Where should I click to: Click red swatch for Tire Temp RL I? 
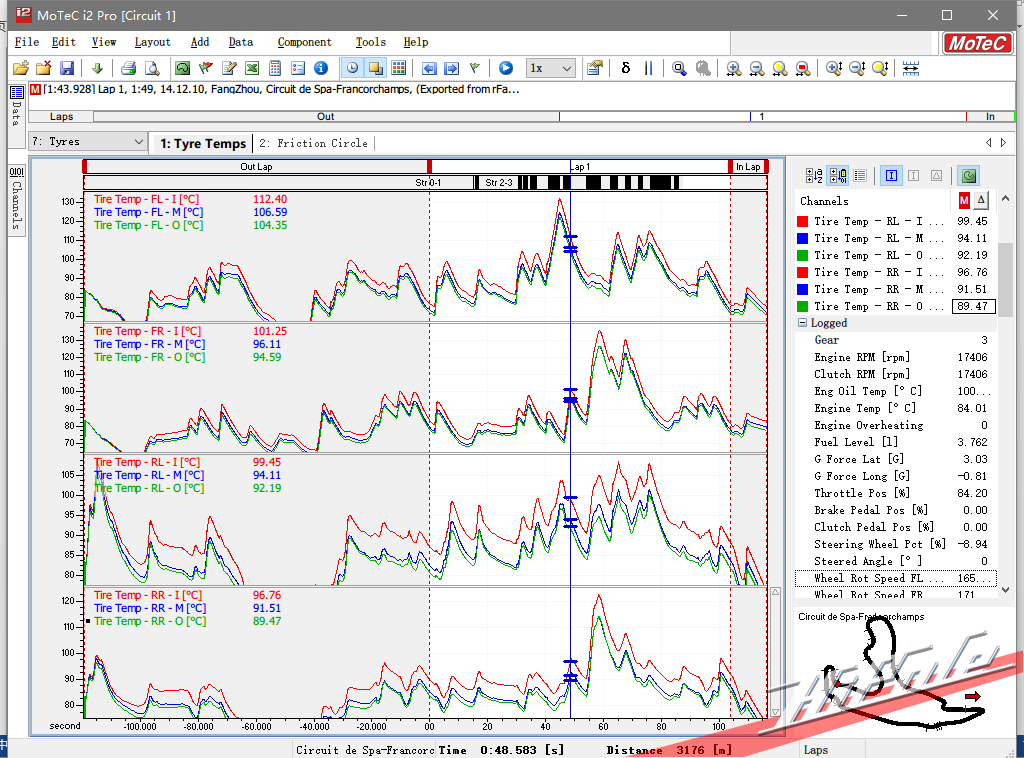(803, 221)
